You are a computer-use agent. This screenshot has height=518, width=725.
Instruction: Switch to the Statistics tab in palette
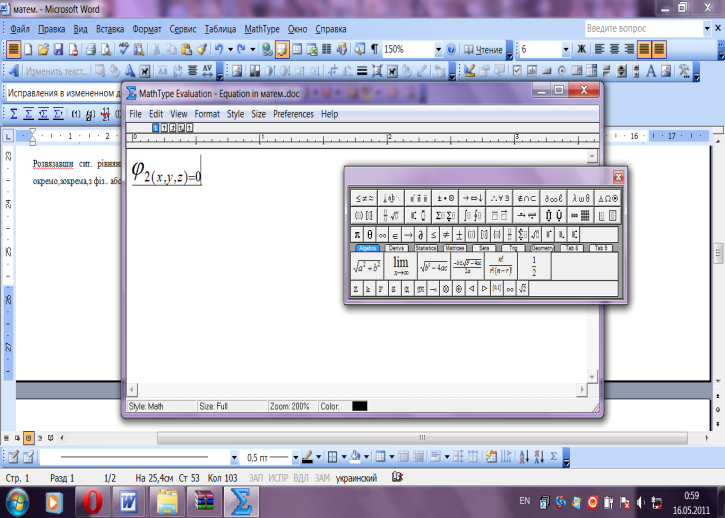[426, 248]
